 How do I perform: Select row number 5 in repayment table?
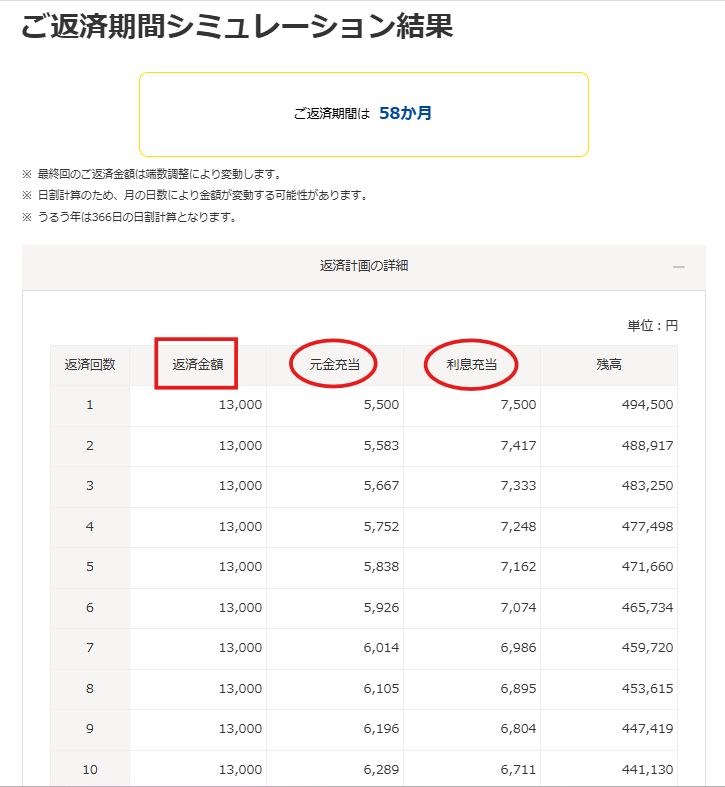click(x=90, y=567)
